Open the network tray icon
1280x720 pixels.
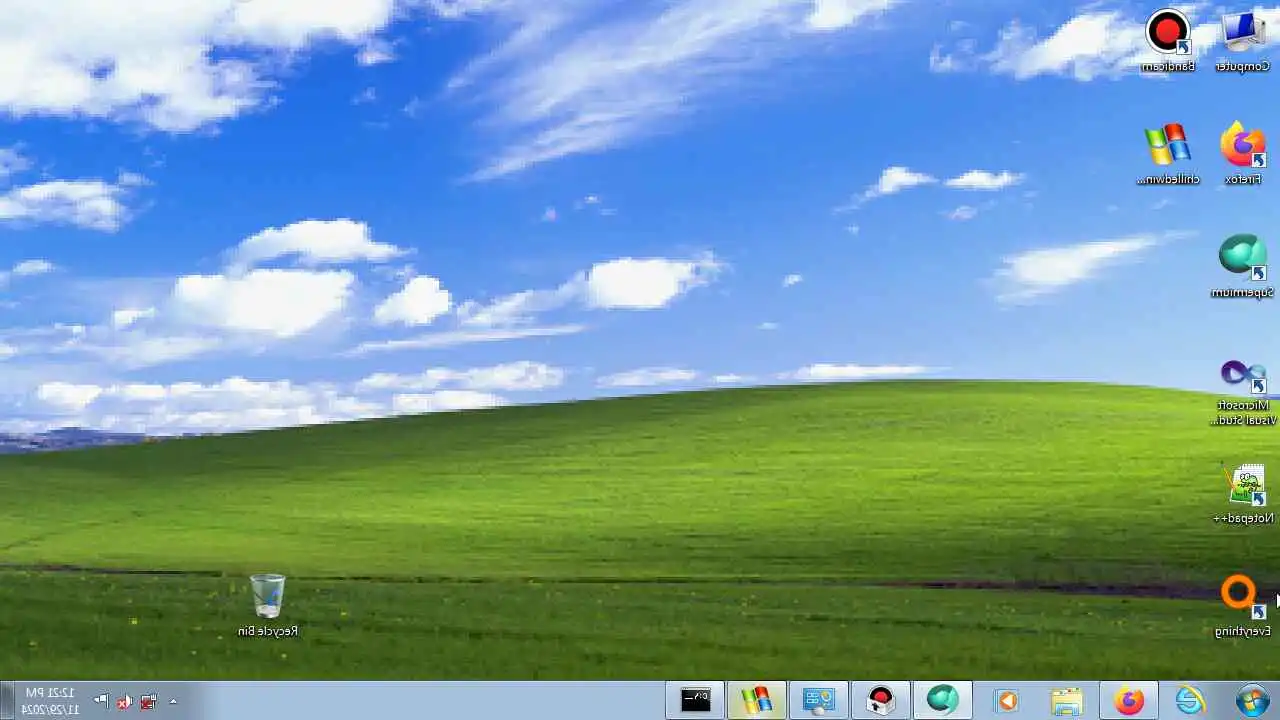click(148, 701)
